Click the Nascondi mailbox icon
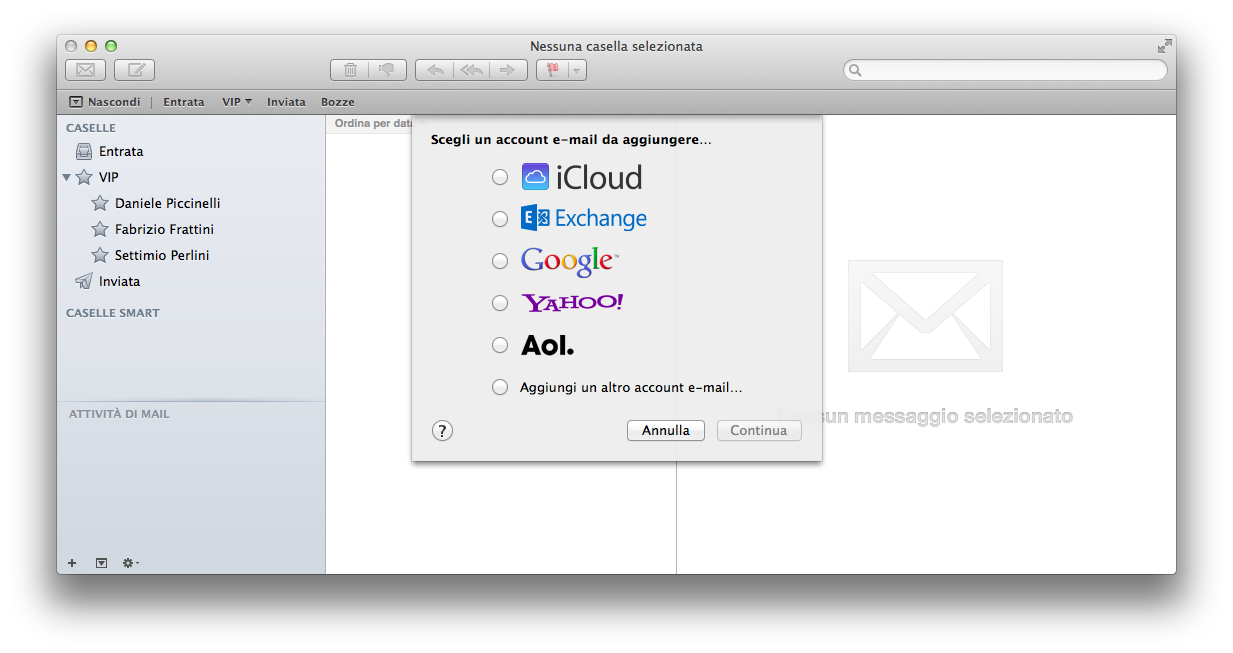Image resolution: width=1233 pixels, height=653 pixels. click(x=76, y=102)
